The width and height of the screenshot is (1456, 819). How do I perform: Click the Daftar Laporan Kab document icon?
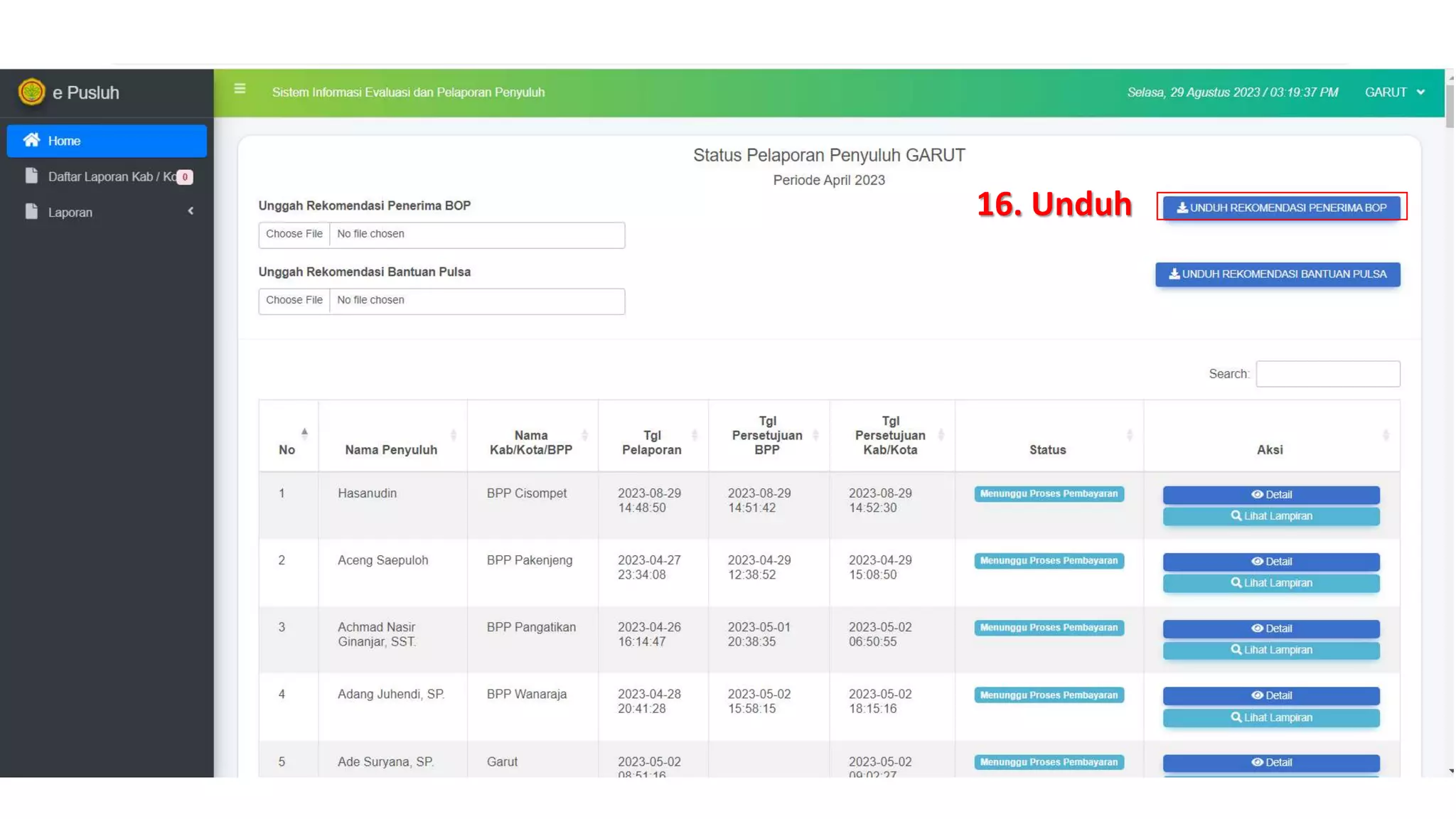31,176
